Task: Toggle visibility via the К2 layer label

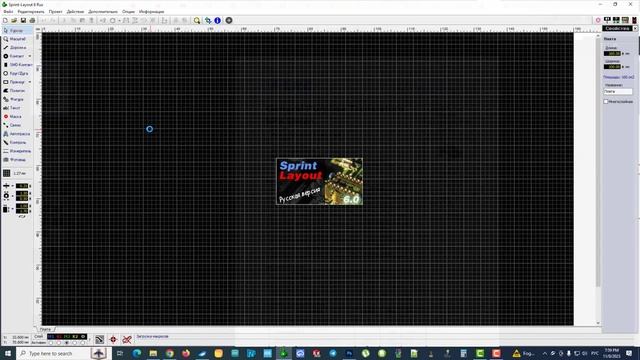Action: point(75,337)
